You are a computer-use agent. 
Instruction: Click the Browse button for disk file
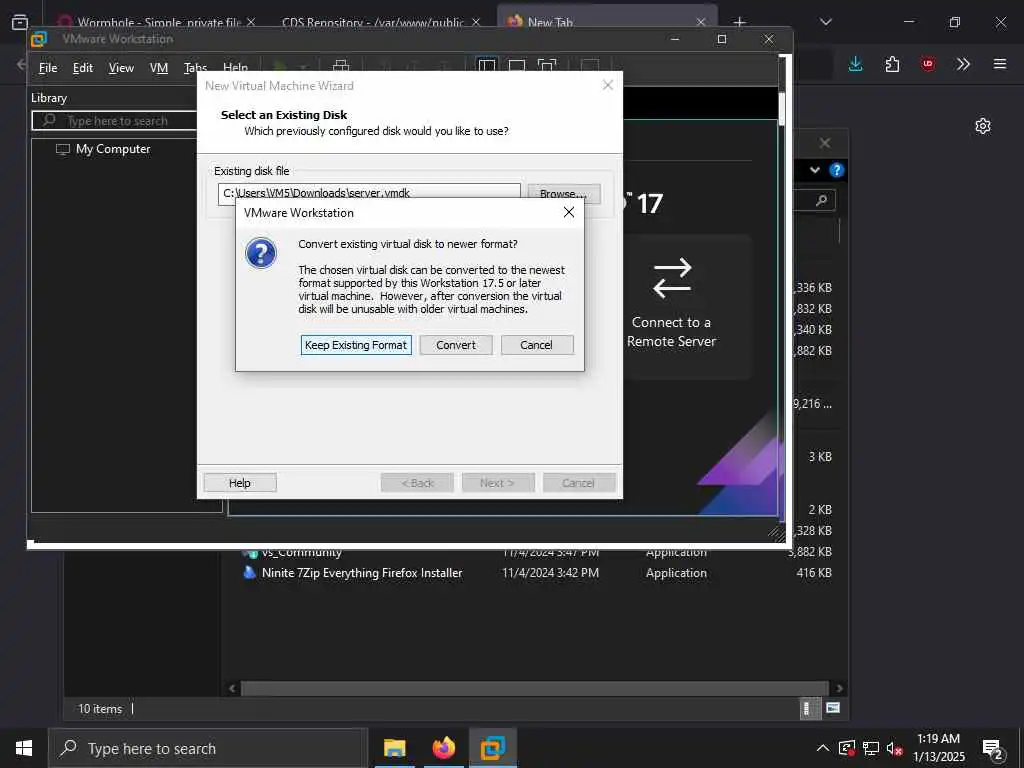564,193
